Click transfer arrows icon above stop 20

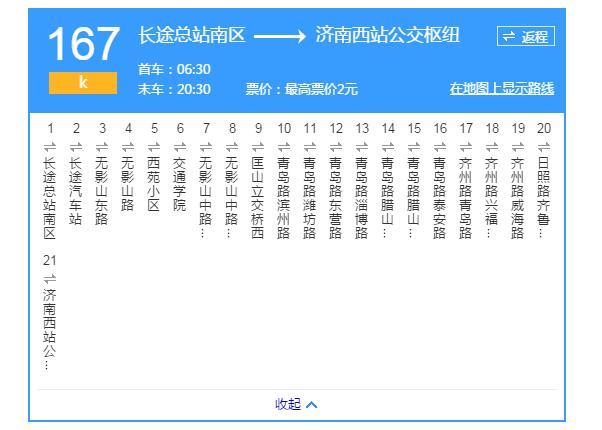[544, 147]
